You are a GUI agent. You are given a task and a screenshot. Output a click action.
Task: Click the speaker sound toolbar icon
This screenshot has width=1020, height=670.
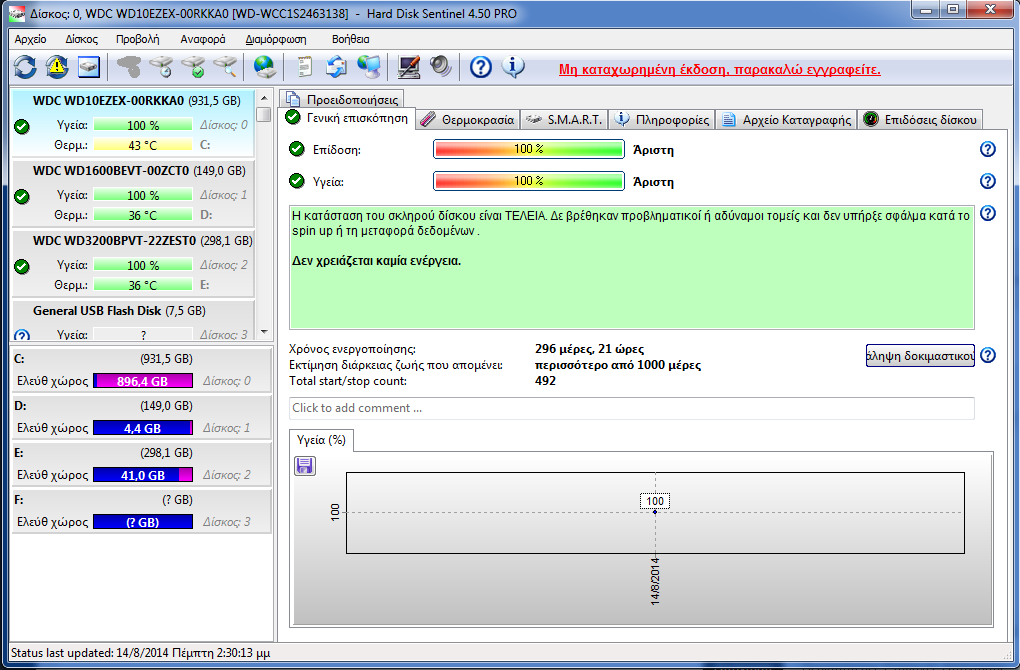coord(440,66)
